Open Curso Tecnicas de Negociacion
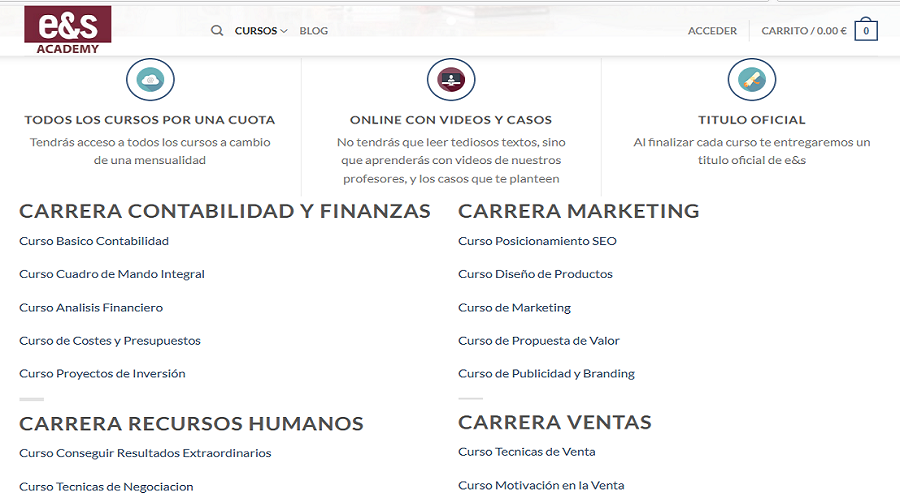 [106, 487]
